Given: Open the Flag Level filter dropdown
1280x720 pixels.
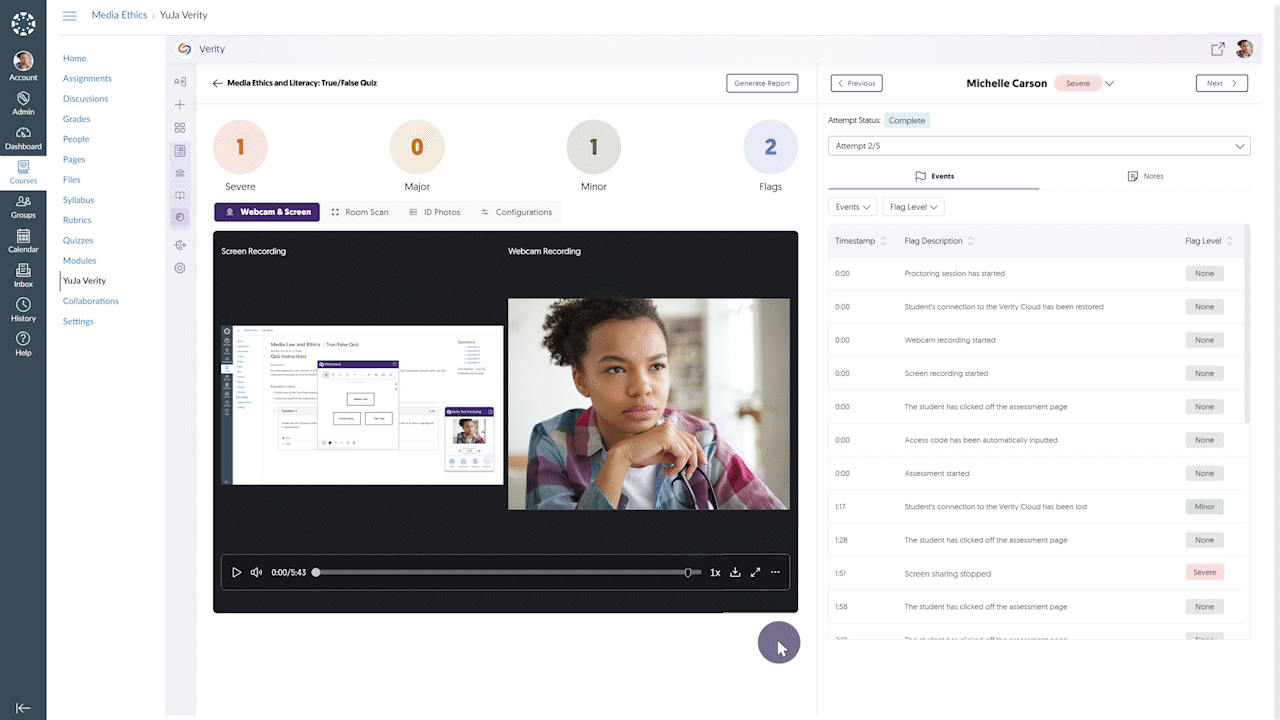Looking at the screenshot, I should tap(913, 207).
